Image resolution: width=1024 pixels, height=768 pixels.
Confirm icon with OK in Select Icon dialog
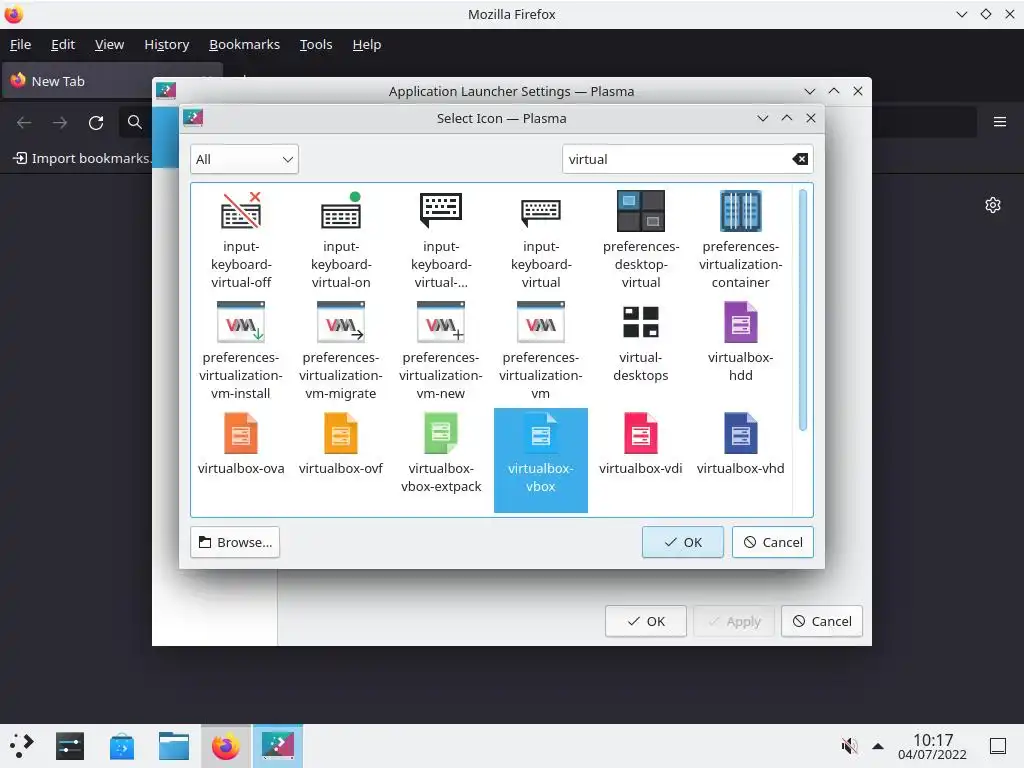point(682,542)
